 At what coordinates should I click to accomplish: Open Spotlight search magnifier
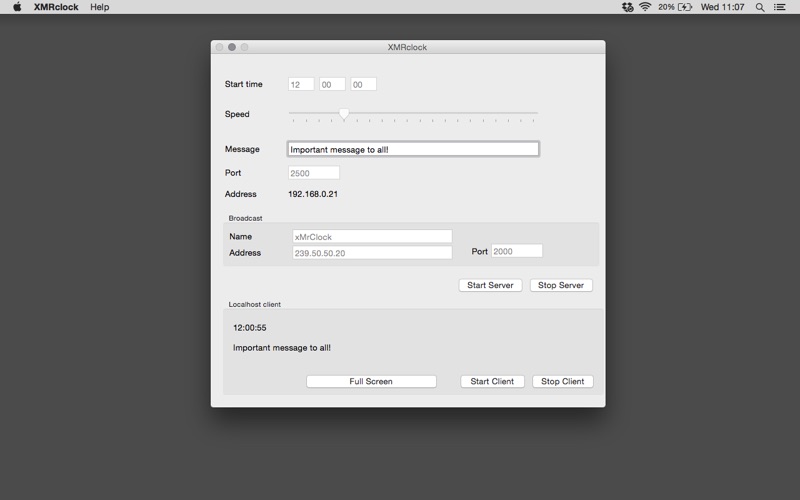[760, 7]
